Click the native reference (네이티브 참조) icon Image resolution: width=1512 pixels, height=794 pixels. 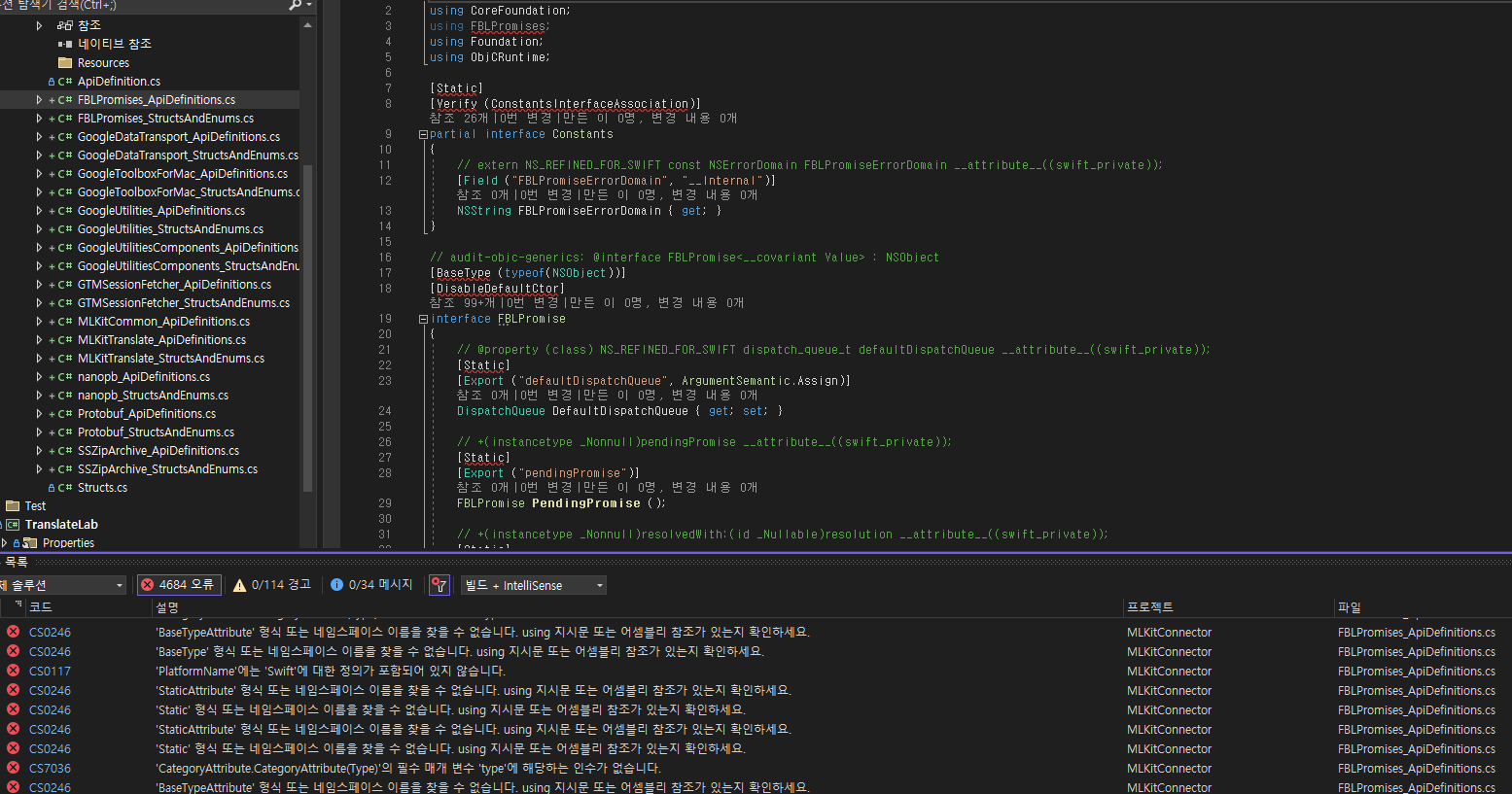[65, 45]
